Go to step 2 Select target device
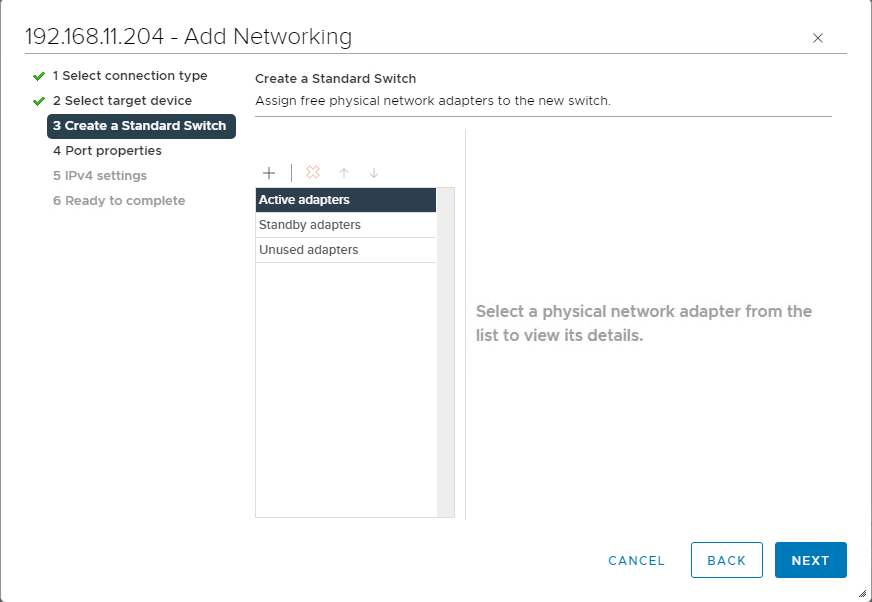 122,101
